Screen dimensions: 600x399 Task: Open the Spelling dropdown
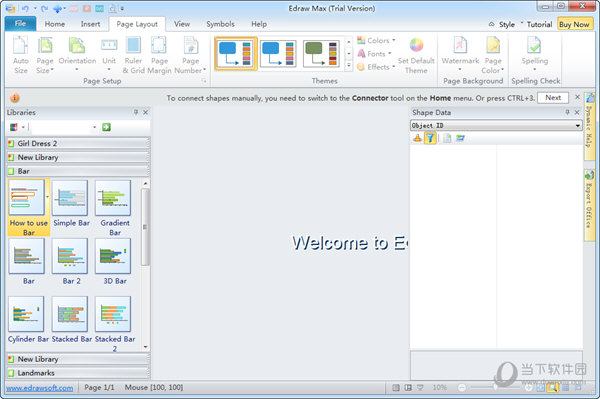click(x=535, y=55)
